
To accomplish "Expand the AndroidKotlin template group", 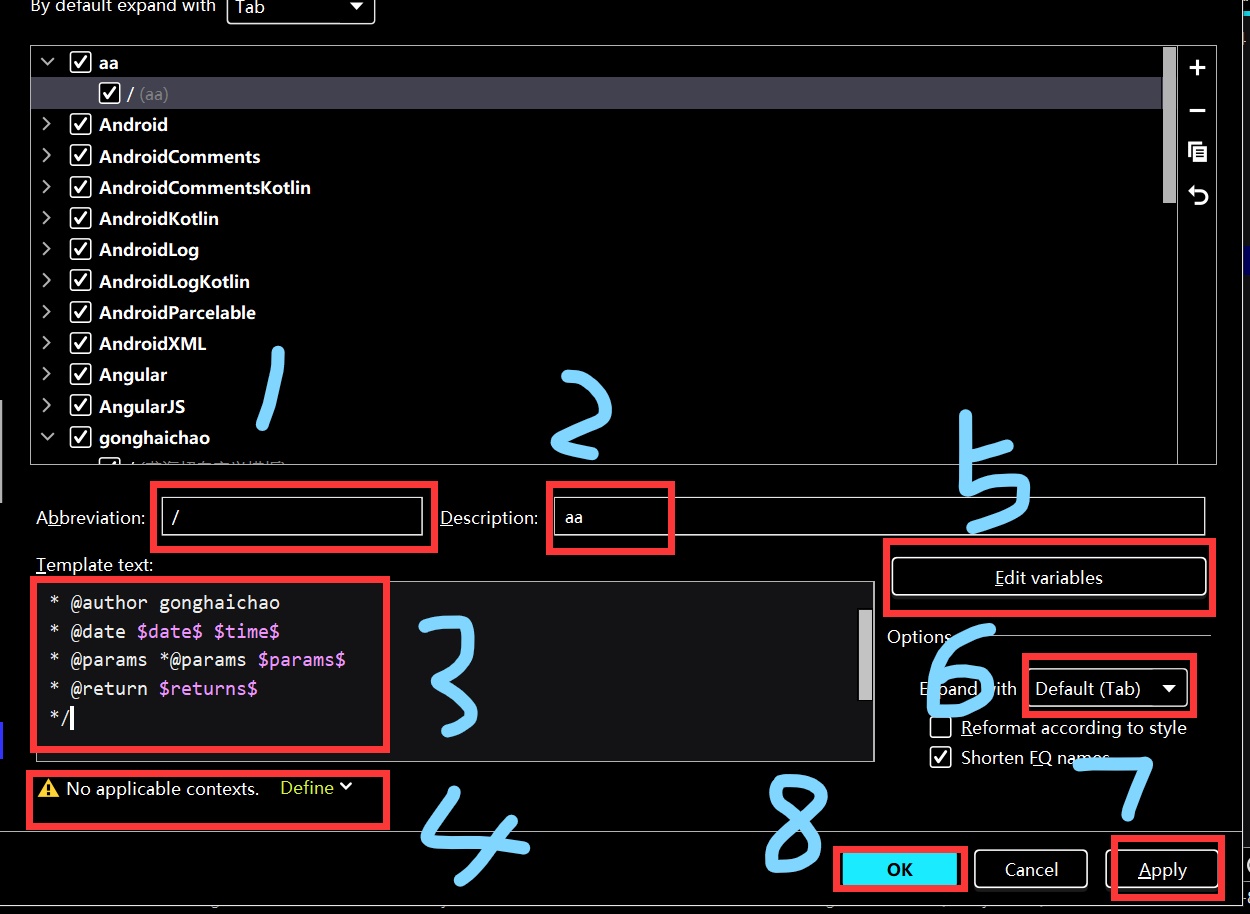I will (46, 218).
